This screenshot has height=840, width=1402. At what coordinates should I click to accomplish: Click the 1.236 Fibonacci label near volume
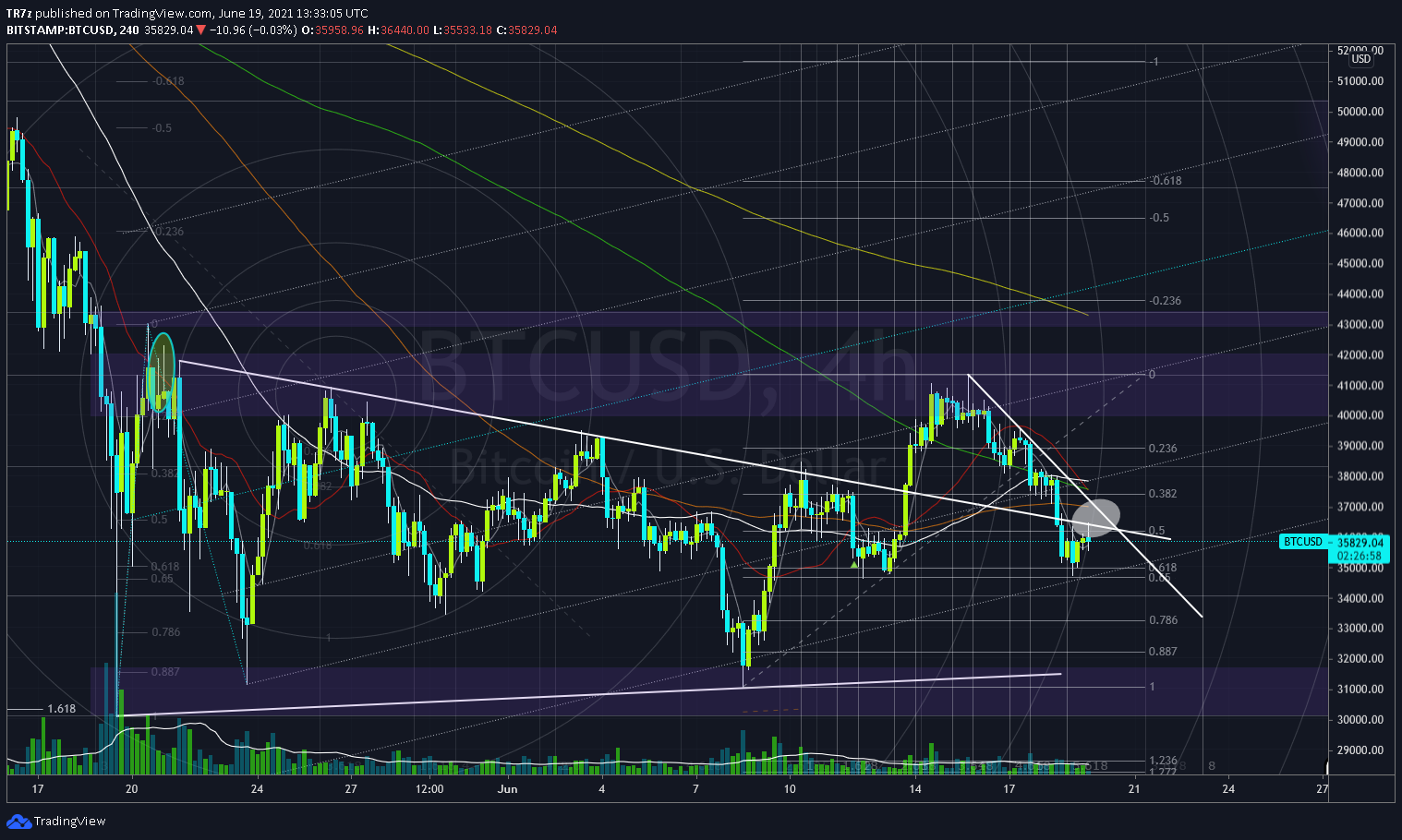coord(1163,761)
